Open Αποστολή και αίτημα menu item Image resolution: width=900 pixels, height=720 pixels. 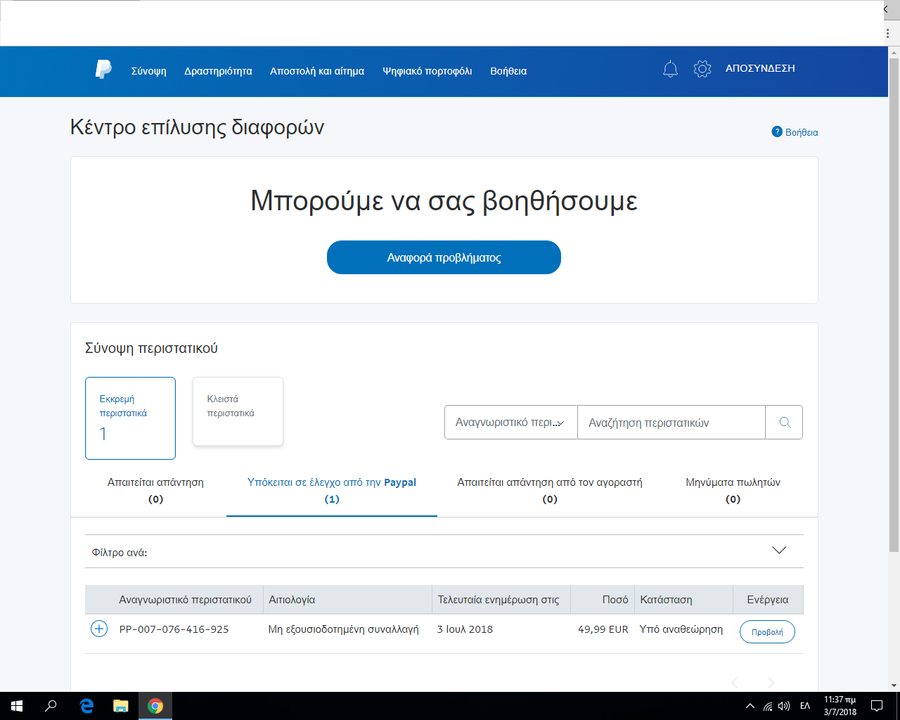pos(317,71)
